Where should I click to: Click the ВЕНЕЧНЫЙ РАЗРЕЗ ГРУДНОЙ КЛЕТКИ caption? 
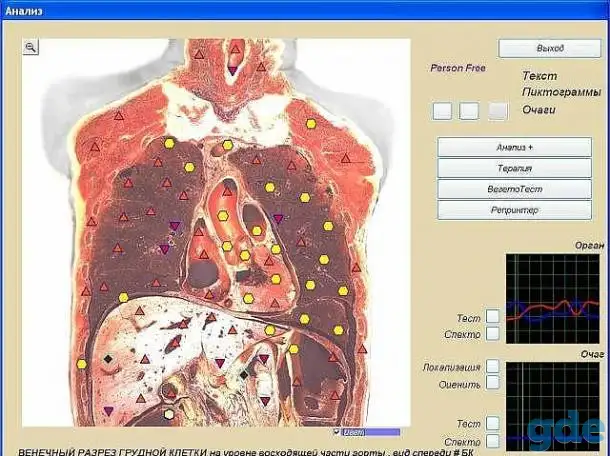[113, 452]
